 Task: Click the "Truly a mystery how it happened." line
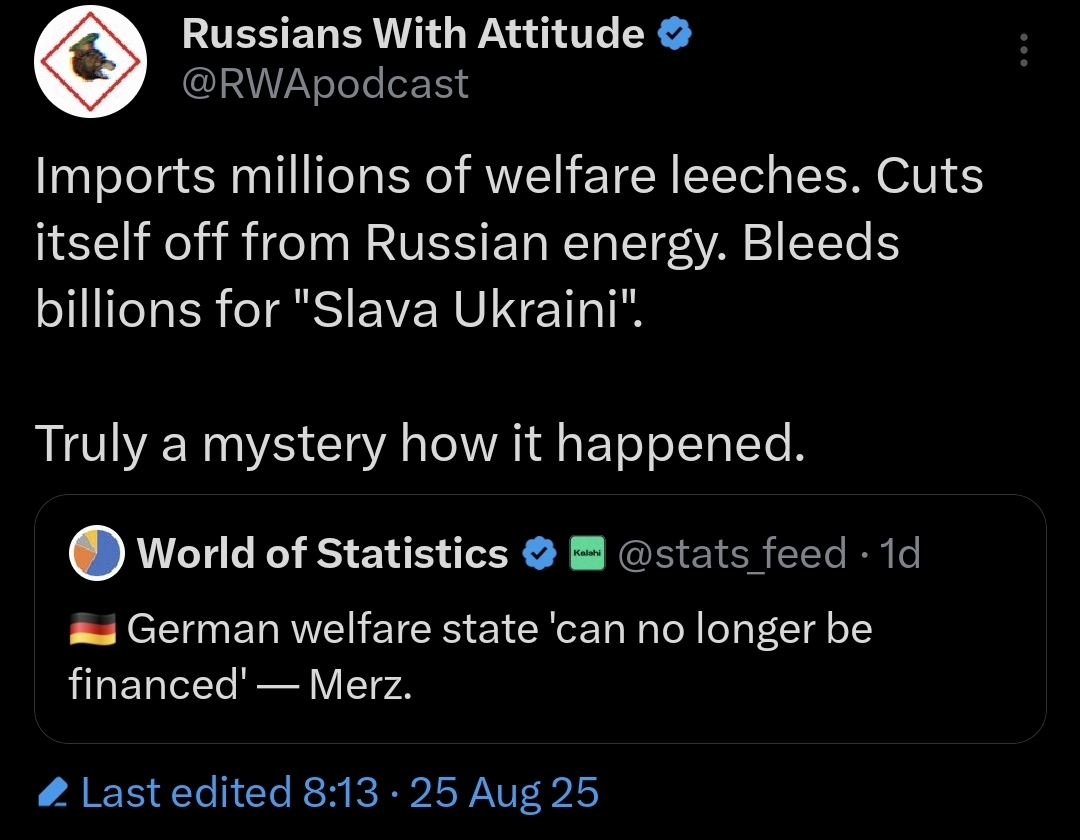[x=419, y=443]
